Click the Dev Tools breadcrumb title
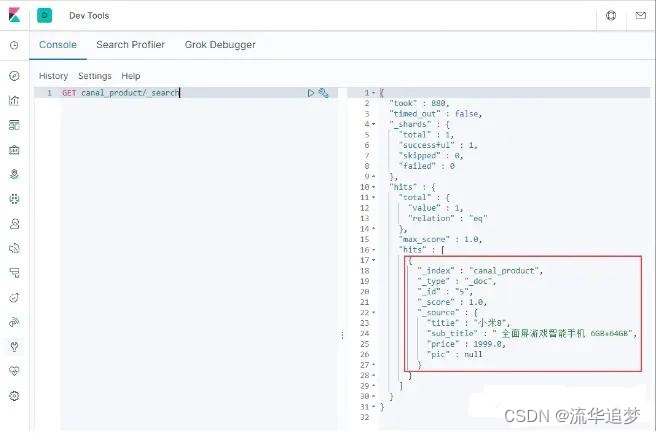This screenshot has height=434, width=656. (x=89, y=15)
